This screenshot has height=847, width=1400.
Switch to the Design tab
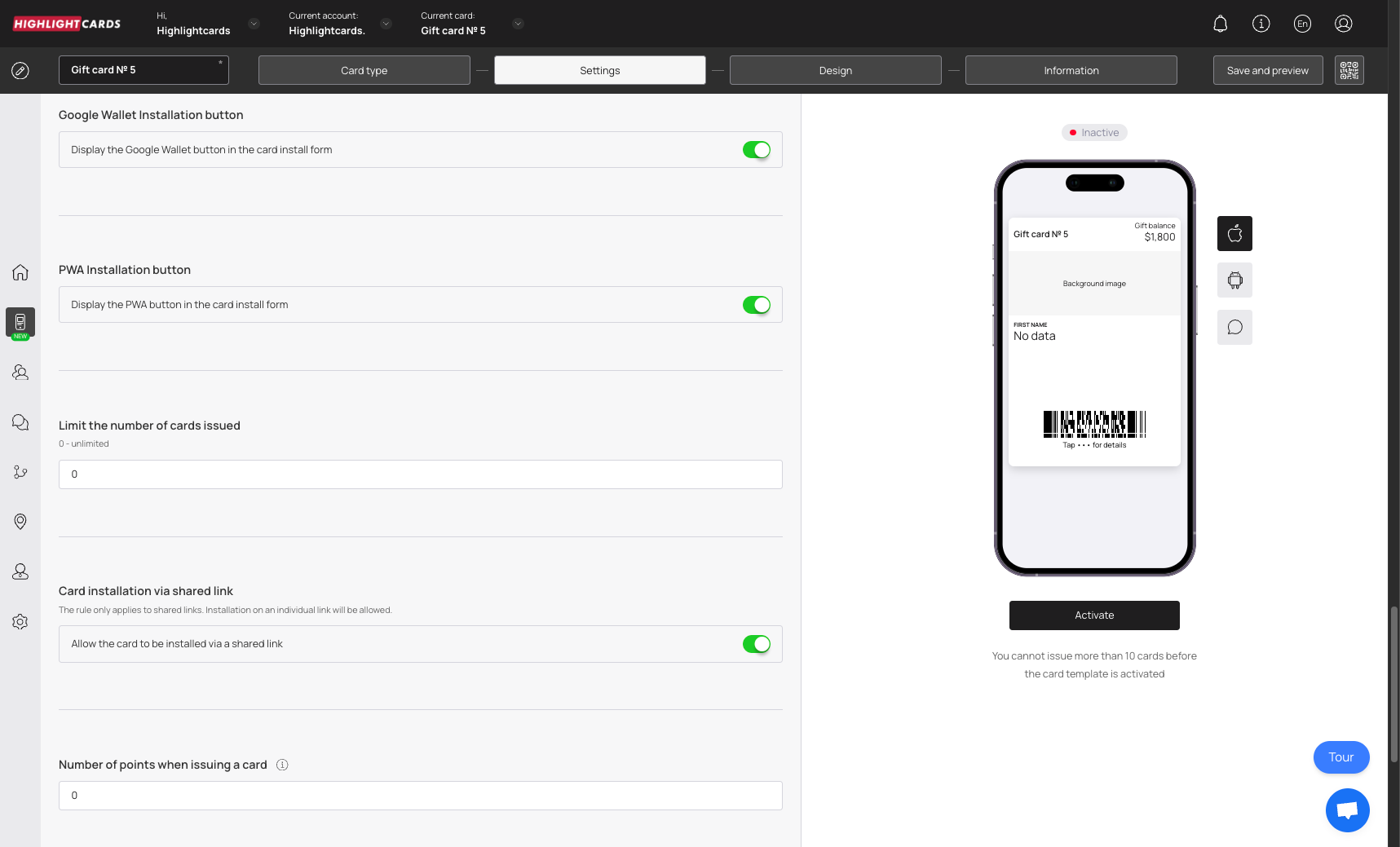click(835, 70)
